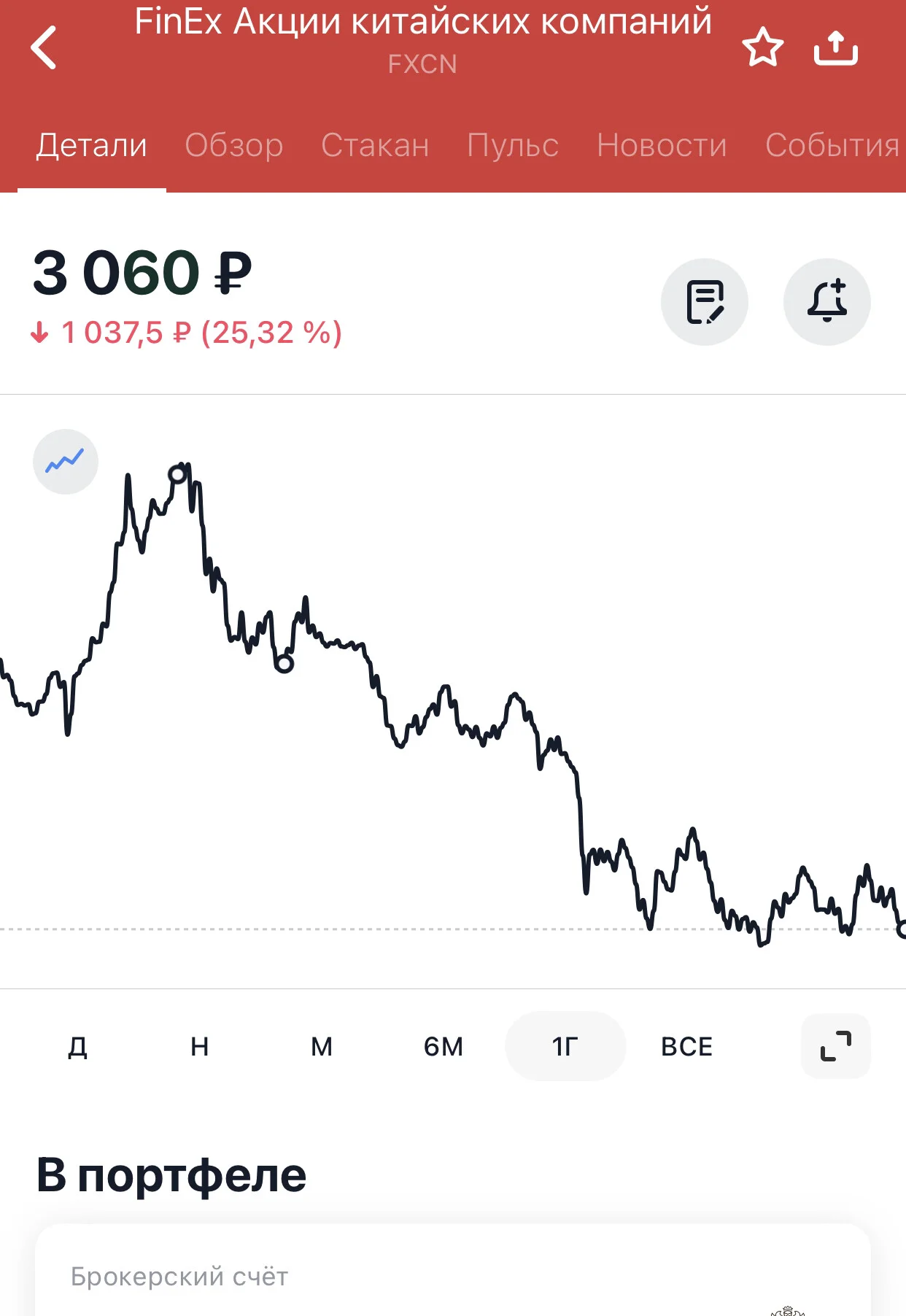
Task: Open the Обзор tab
Action: (x=234, y=145)
